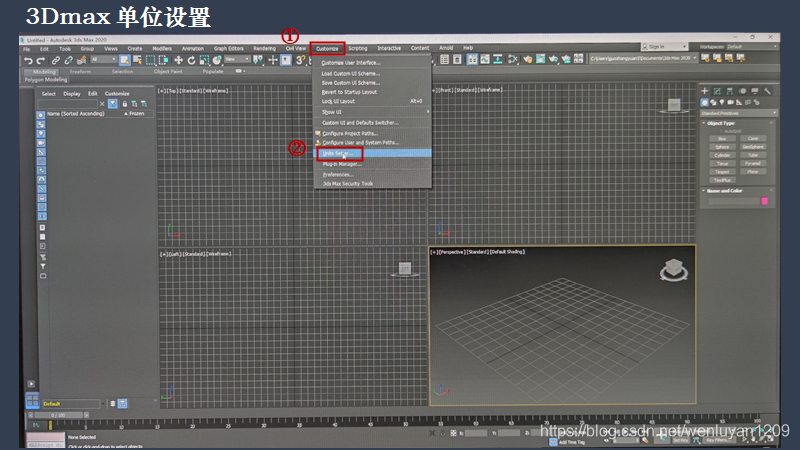Activate the Select Object tool
This screenshot has width=800, height=450.
[124, 60]
